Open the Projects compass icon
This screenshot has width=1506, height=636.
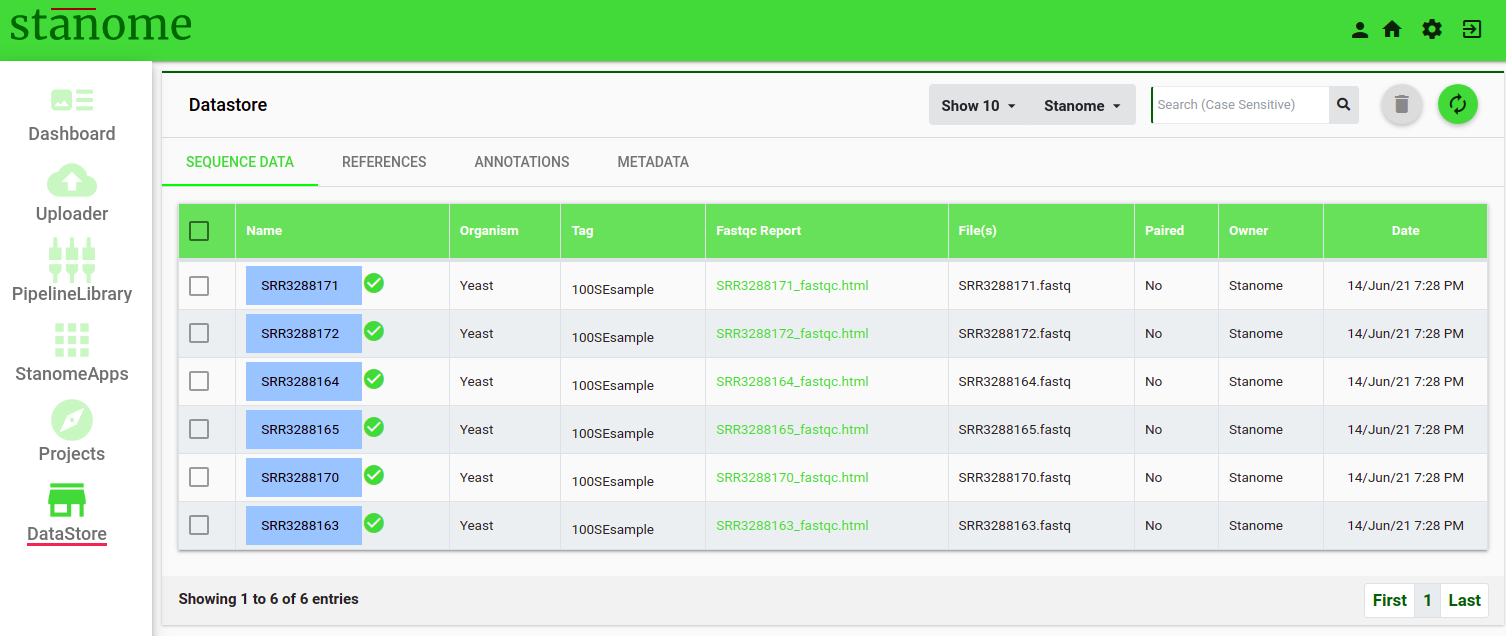click(x=72, y=420)
